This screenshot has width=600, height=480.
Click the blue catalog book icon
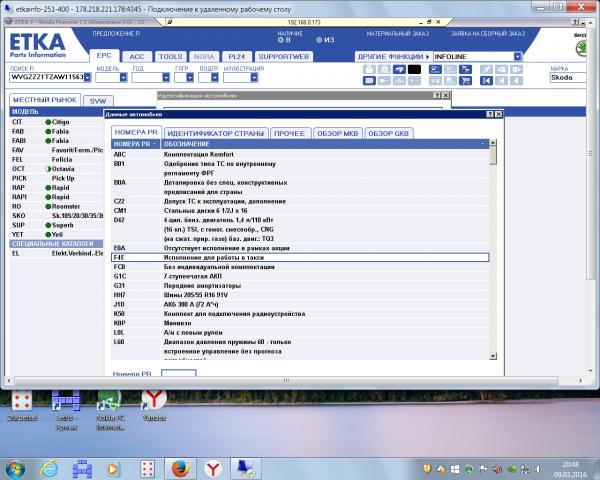[x=369, y=80]
